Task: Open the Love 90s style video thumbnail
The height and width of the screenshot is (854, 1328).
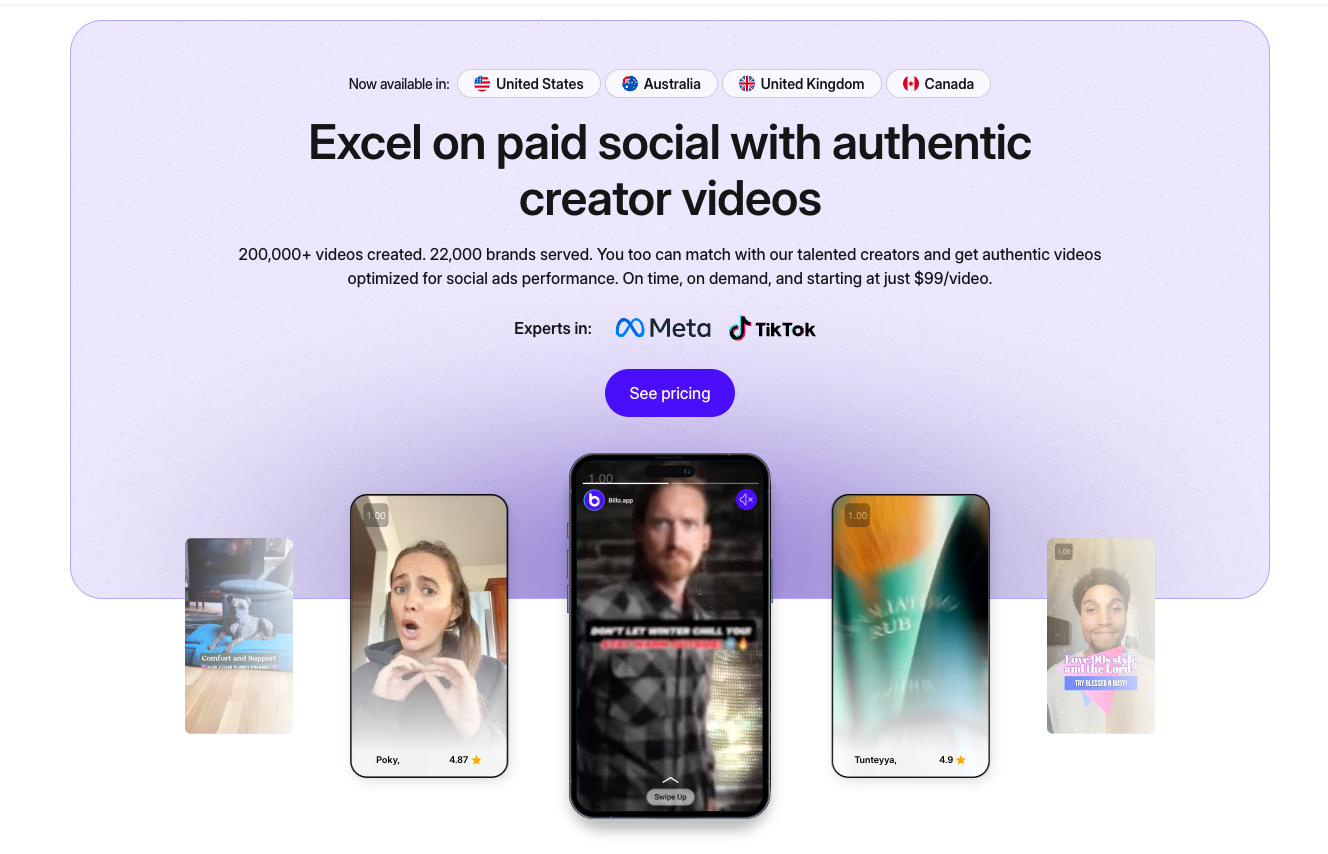Action: 1101,636
